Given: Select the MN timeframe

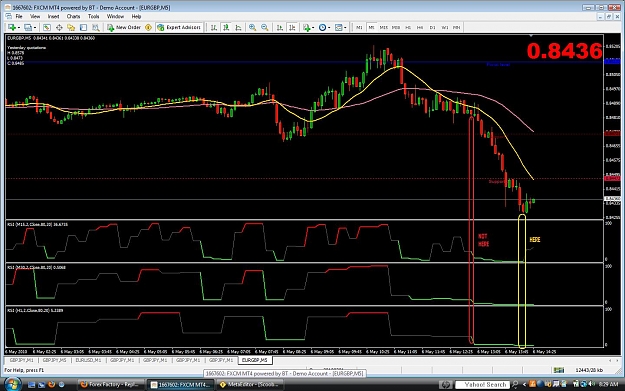Looking at the screenshot, I should (x=456, y=28).
